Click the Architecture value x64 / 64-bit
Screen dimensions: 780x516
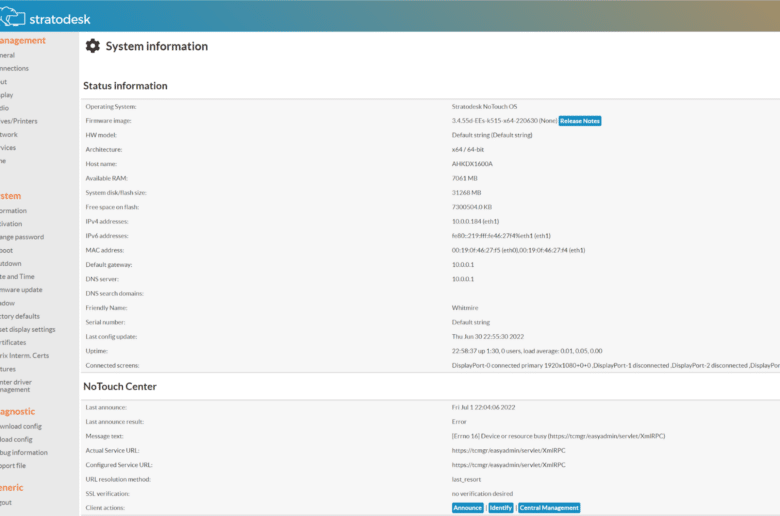pos(468,149)
